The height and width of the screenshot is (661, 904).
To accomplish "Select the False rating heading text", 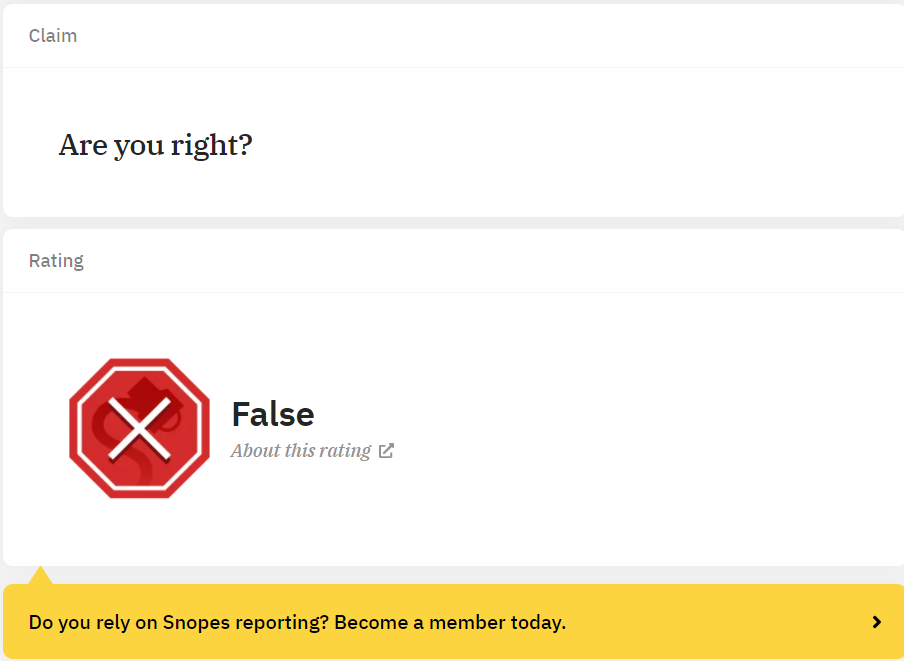I will tap(273, 414).
